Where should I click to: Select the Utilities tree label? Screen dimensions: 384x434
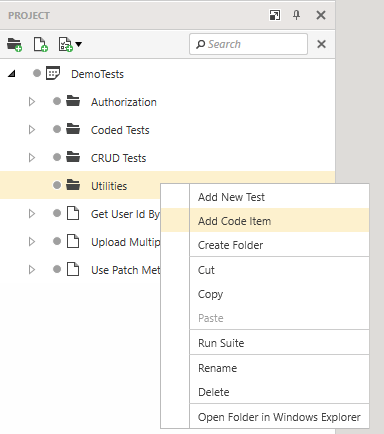click(x=109, y=186)
